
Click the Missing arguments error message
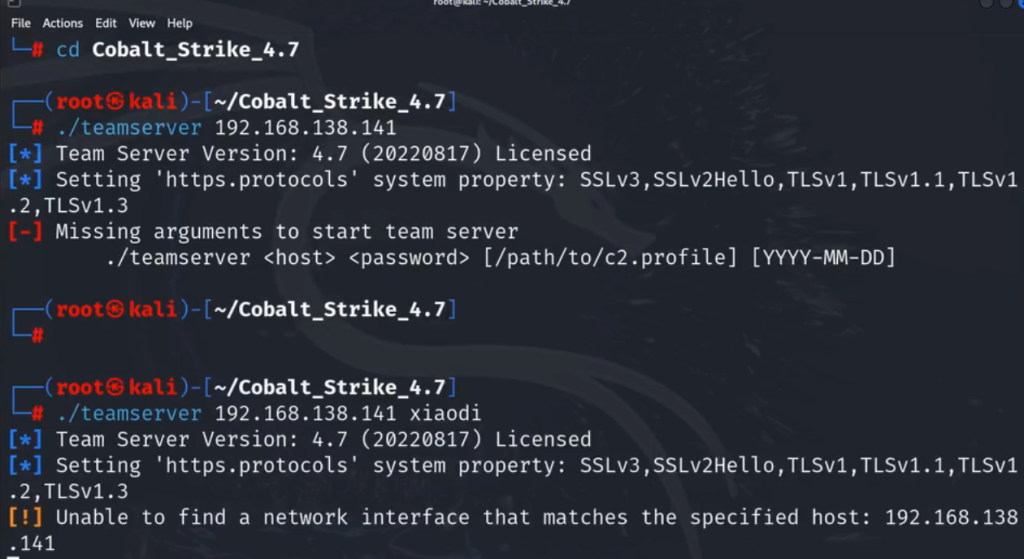coord(287,231)
